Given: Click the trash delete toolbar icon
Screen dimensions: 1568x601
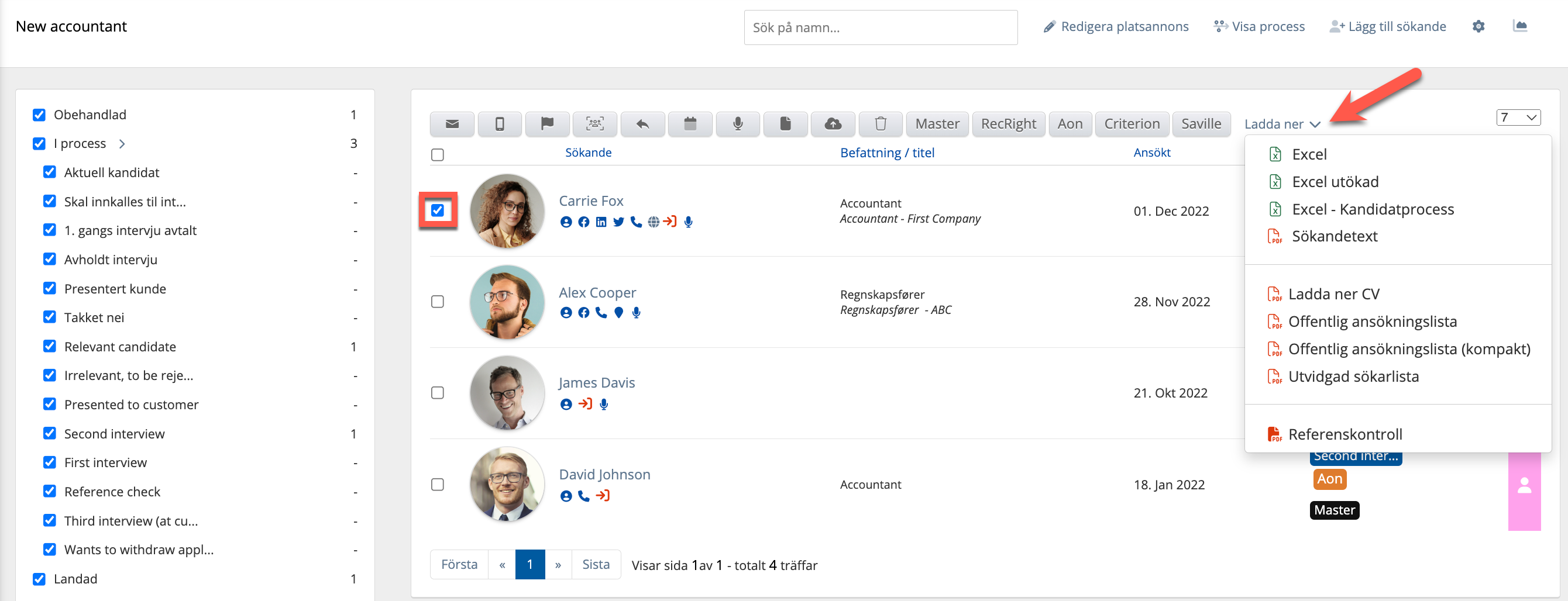Looking at the screenshot, I should (880, 124).
